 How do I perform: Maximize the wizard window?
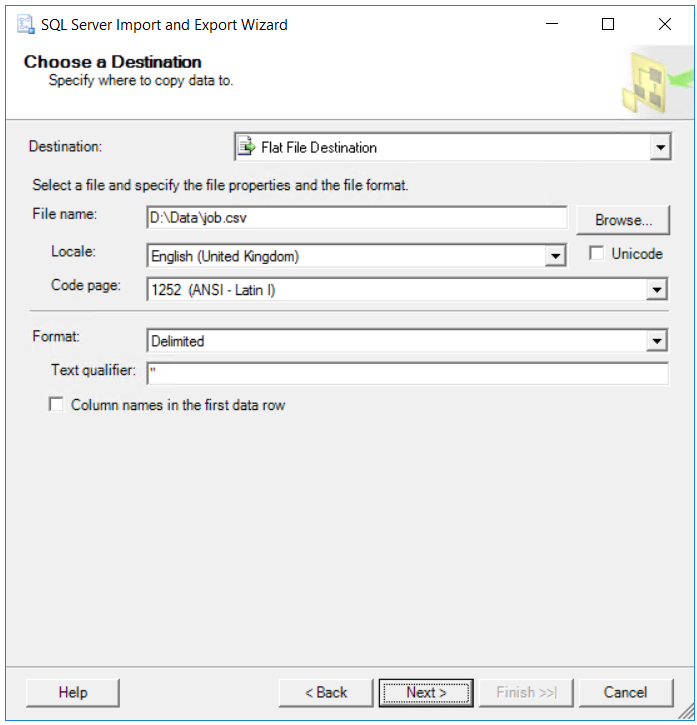point(608,24)
